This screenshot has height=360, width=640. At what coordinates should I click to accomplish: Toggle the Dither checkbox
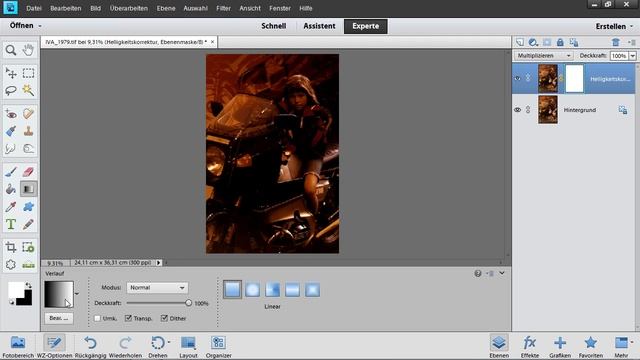[x=164, y=318]
